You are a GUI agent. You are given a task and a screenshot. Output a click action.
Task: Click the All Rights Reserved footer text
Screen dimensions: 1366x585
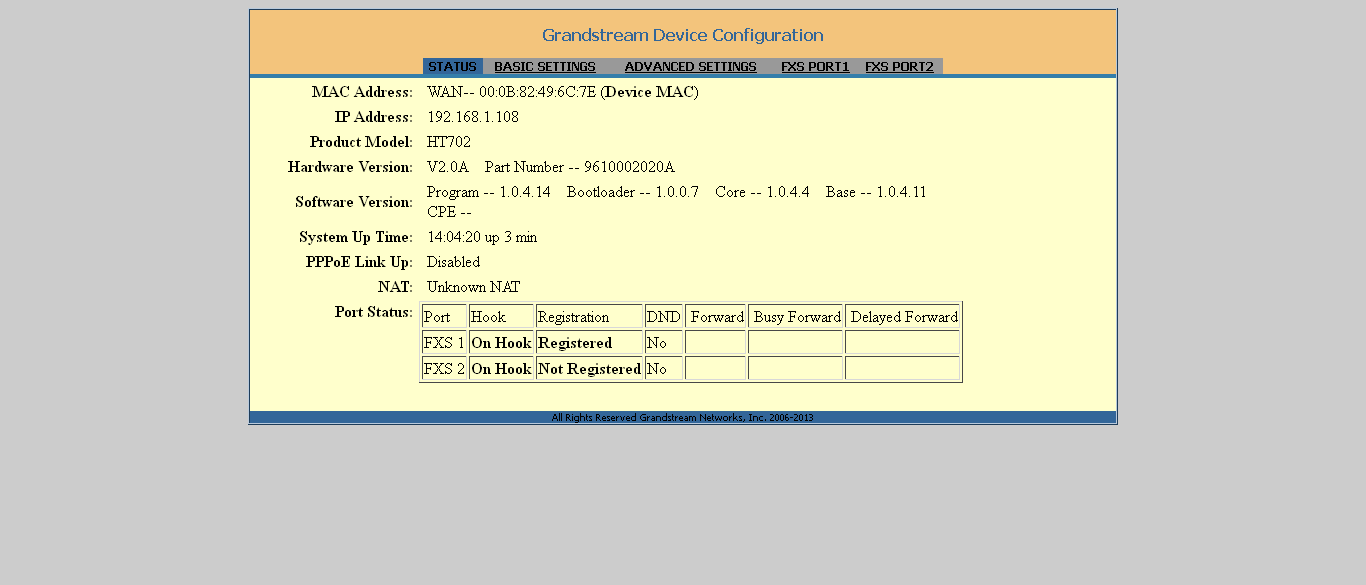683,418
